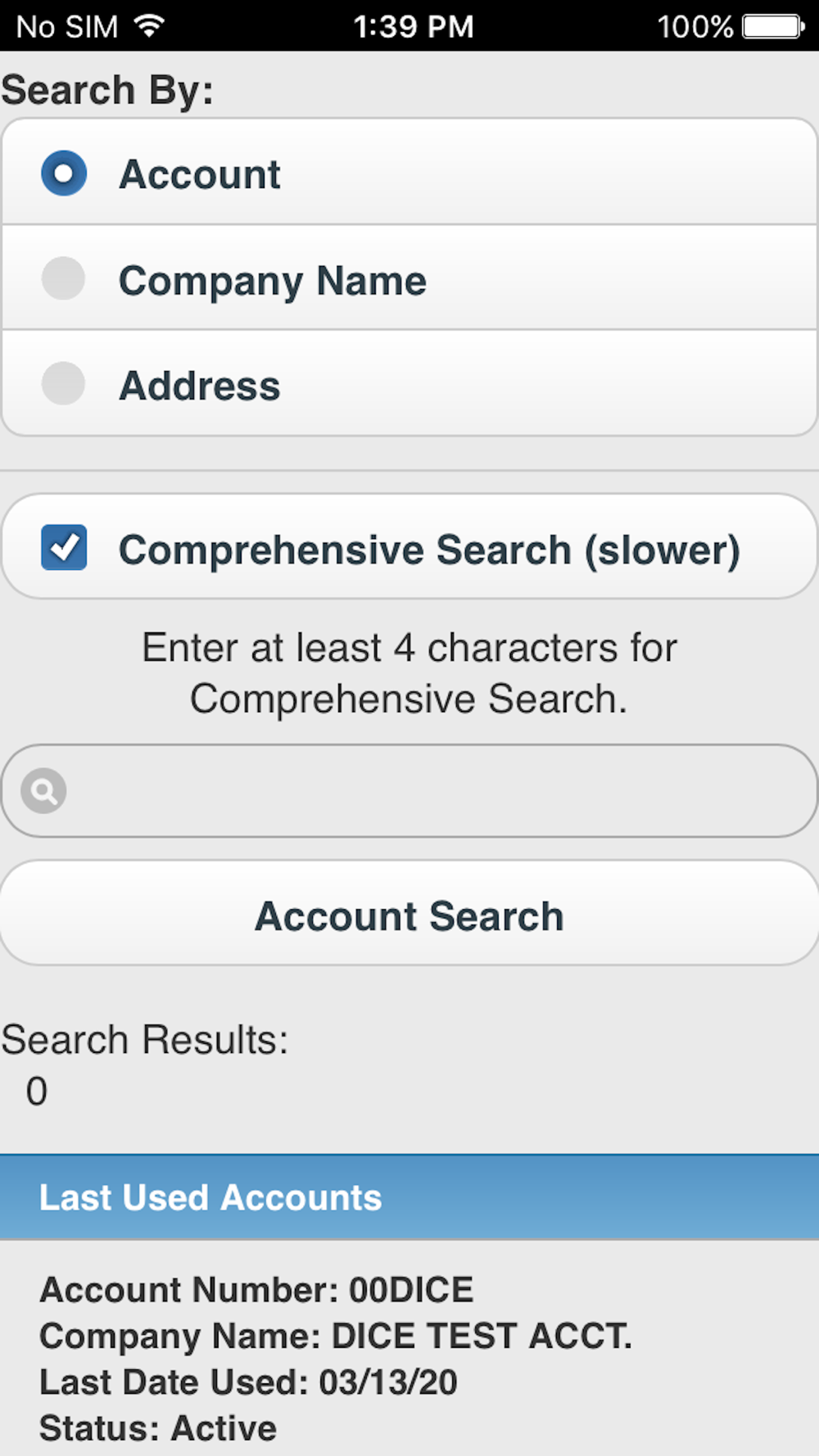Tap the 100% battery percentage
The width and height of the screenshot is (819, 1456).
(x=695, y=26)
